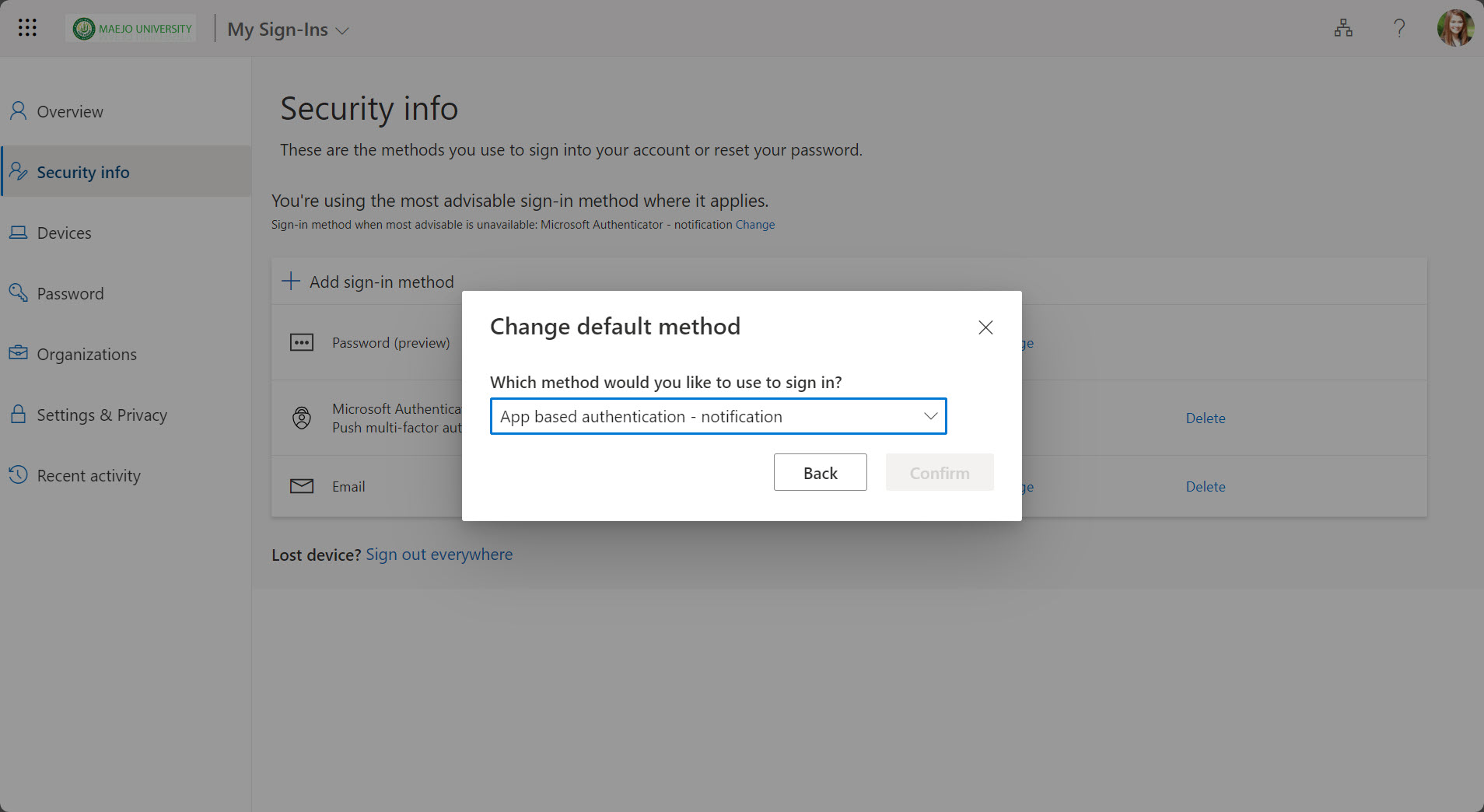Image resolution: width=1484 pixels, height=812 pixels.
Task: Open the app launcher grid icon
Action: tap(27, 28)
